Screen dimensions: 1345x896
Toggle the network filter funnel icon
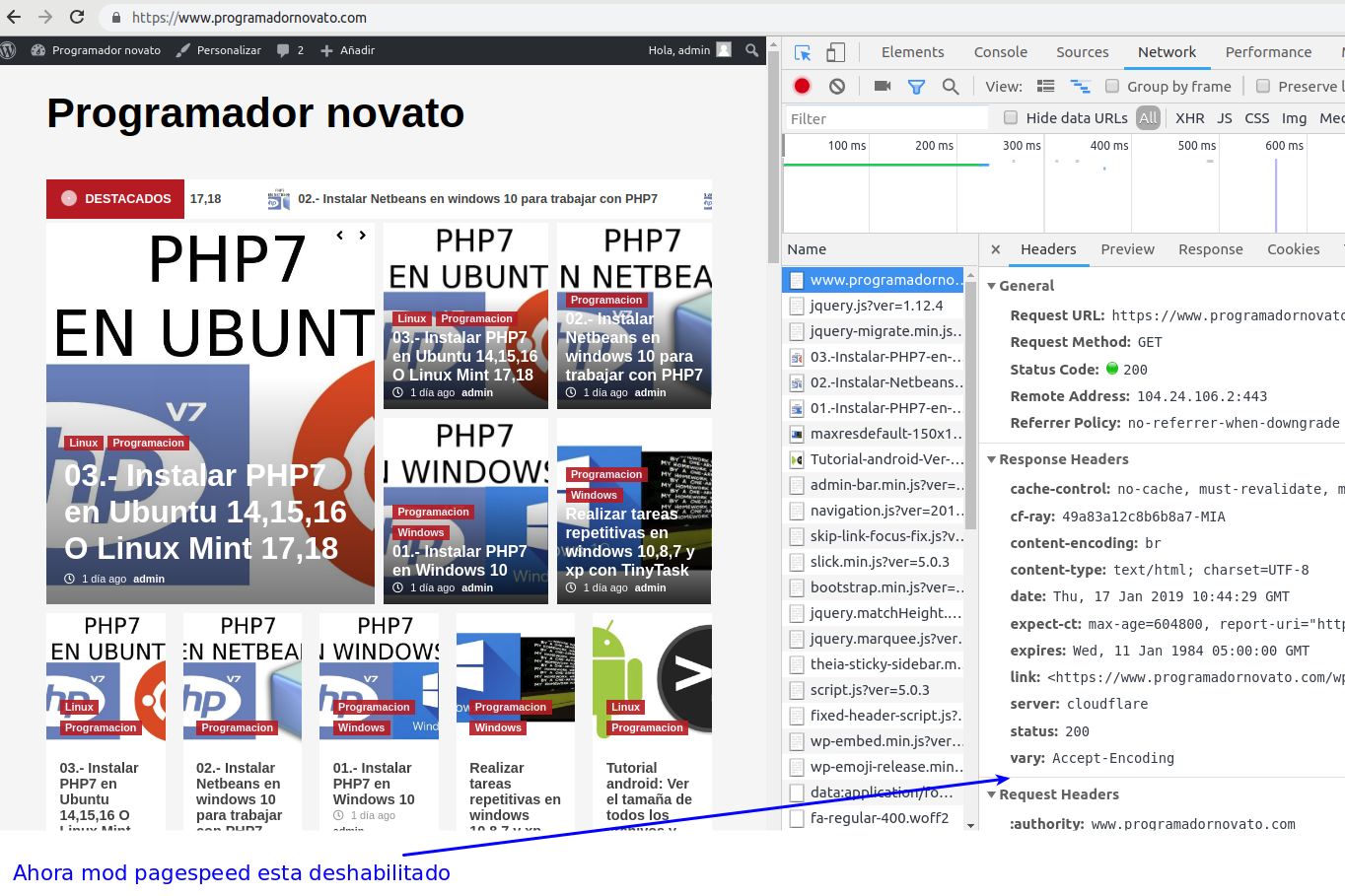coord(916,87)
